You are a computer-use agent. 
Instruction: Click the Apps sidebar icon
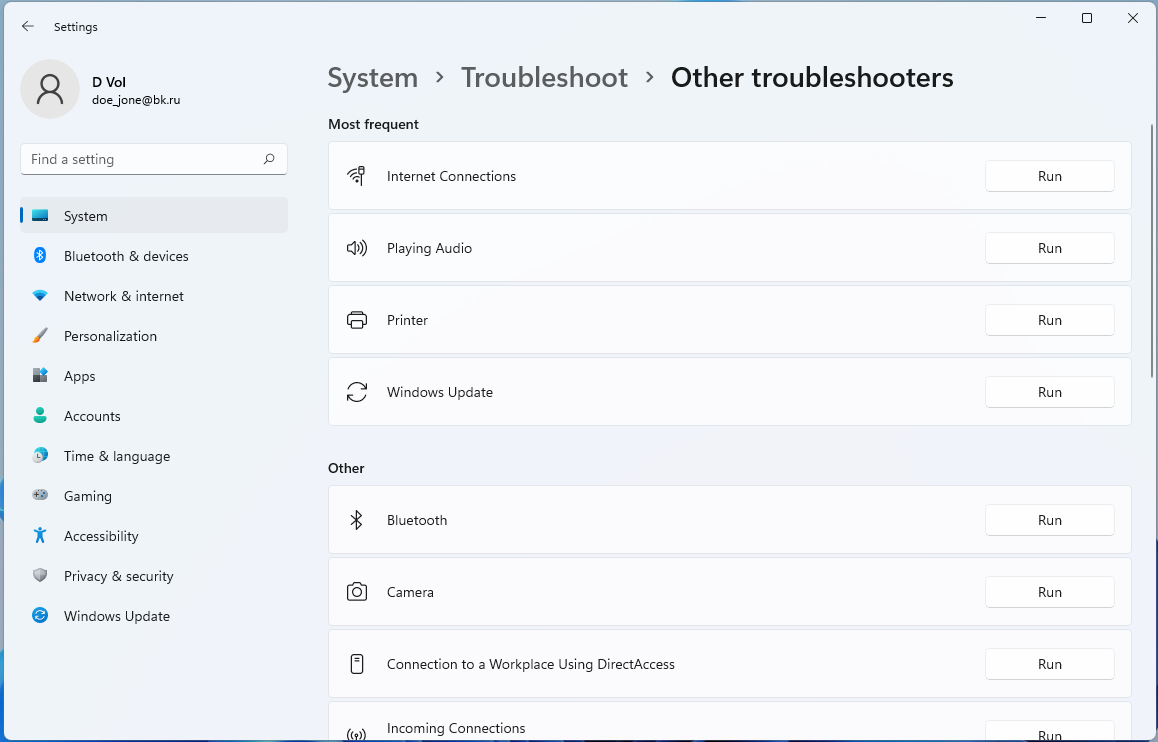(x=40, y=376)
